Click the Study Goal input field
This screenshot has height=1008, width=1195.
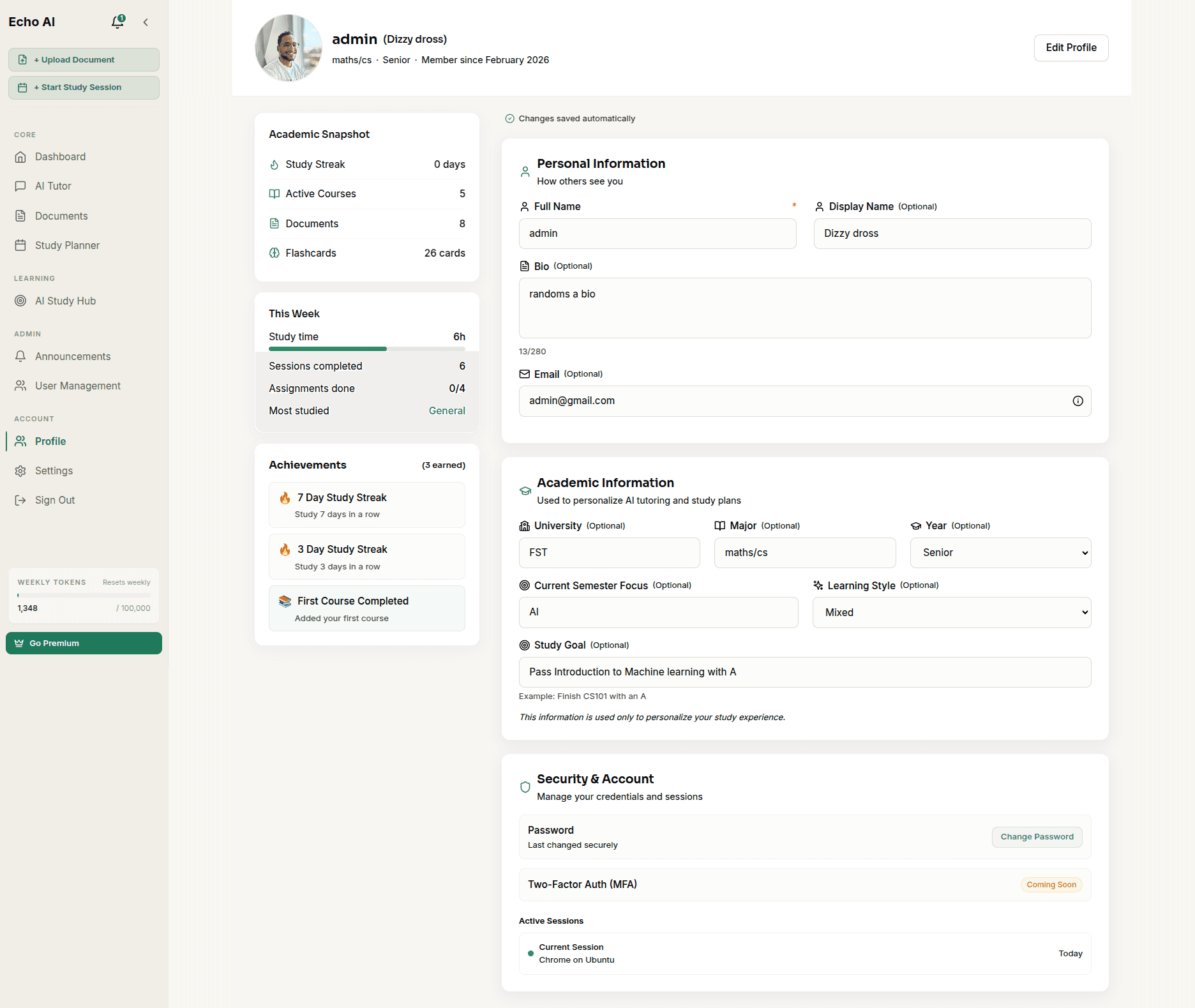pos(805,672)
